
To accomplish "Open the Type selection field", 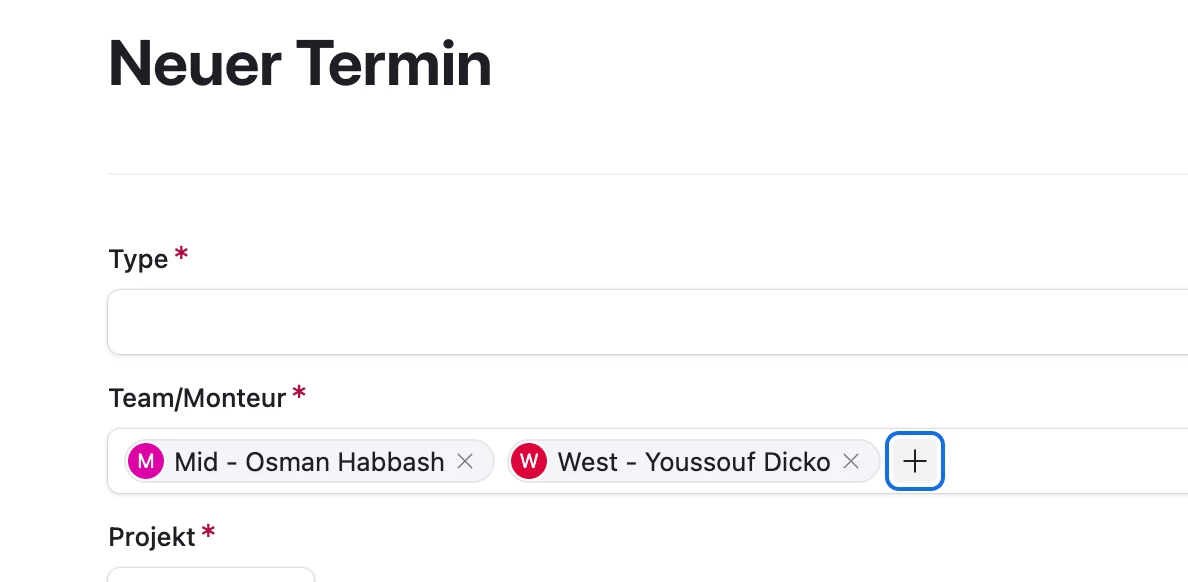I will click(648, 321).
